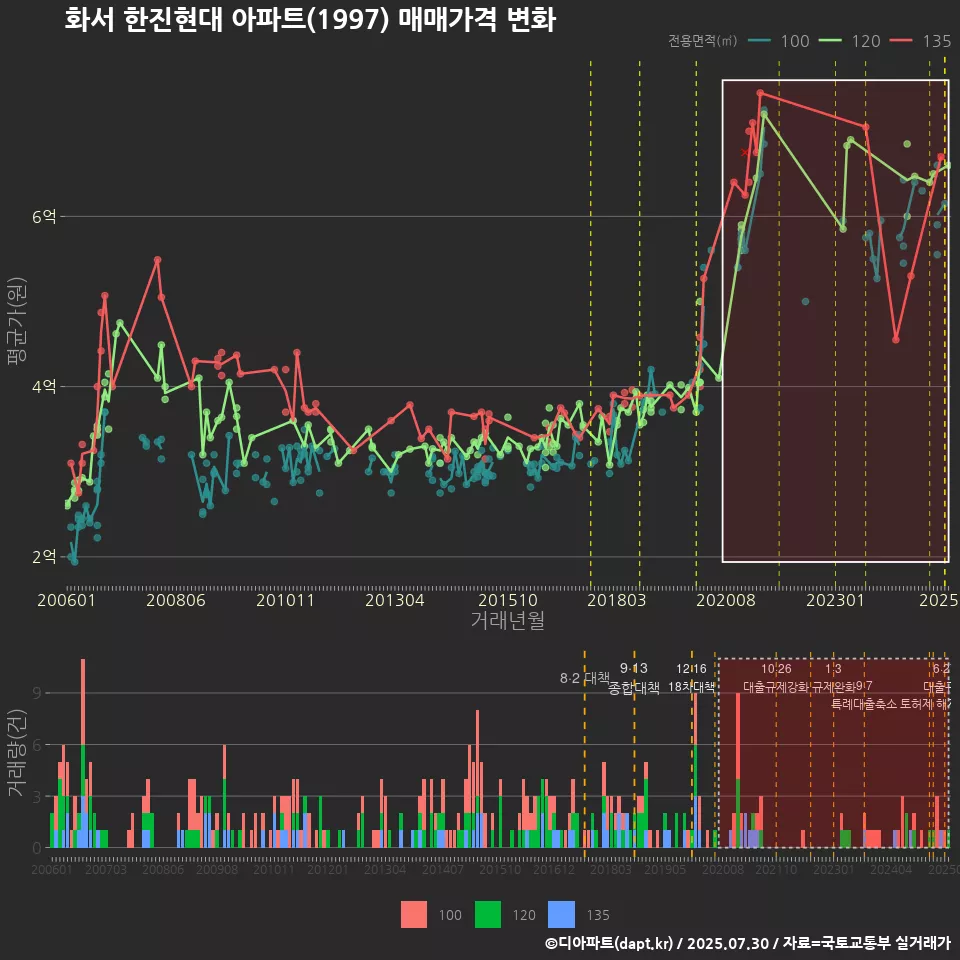This screenshot has height=960, width=960.
Task: Click the 12·16 18차대책 annotation
Action: point(691,678)
